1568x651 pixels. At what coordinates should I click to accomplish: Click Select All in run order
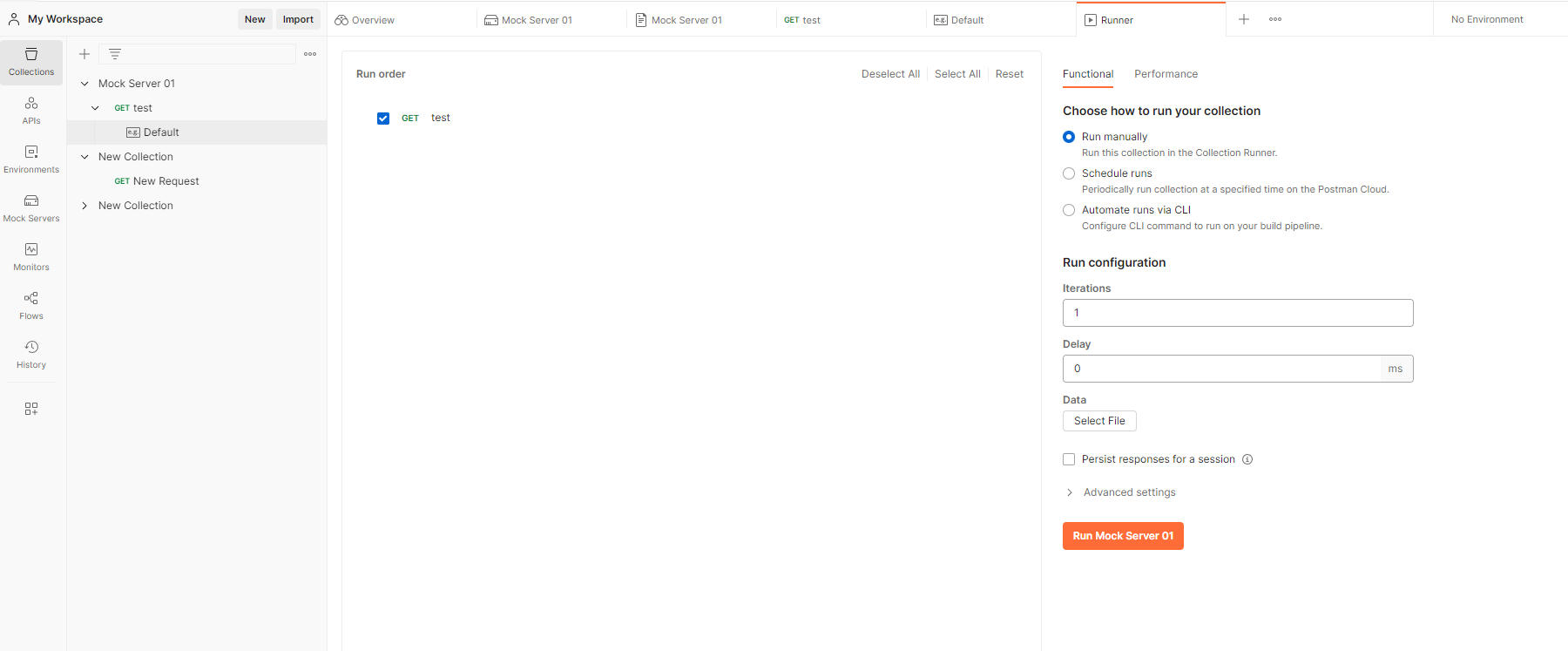(x=957, y=74)
